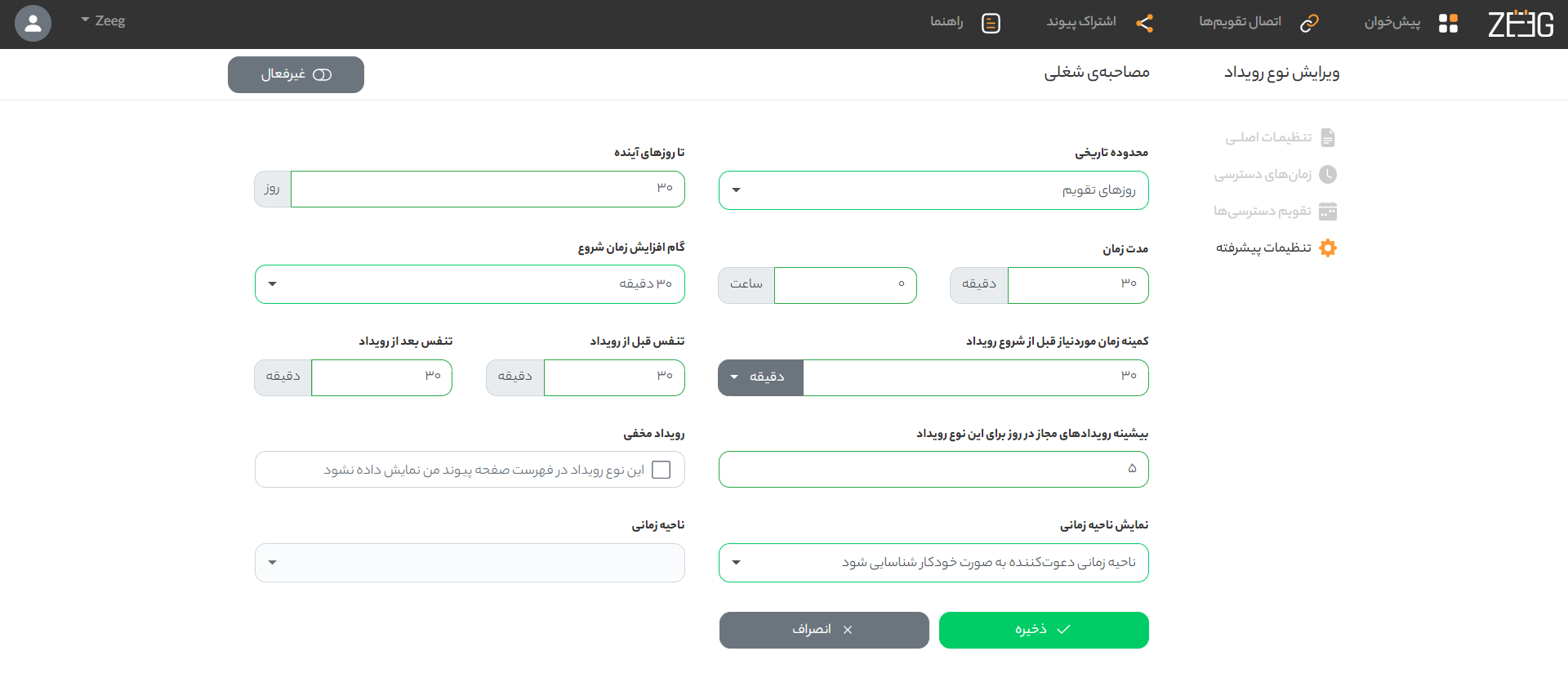Click the duration hours input field
1568x678 pixels.
point(845,285)
